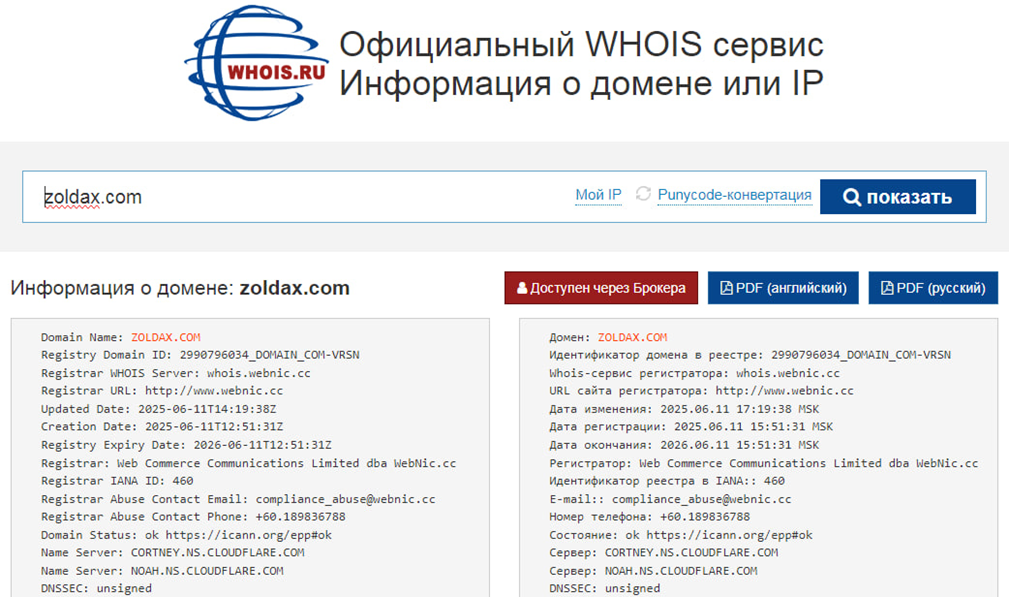Click the Официальный WHOIS сервис title text

(581, 44)
